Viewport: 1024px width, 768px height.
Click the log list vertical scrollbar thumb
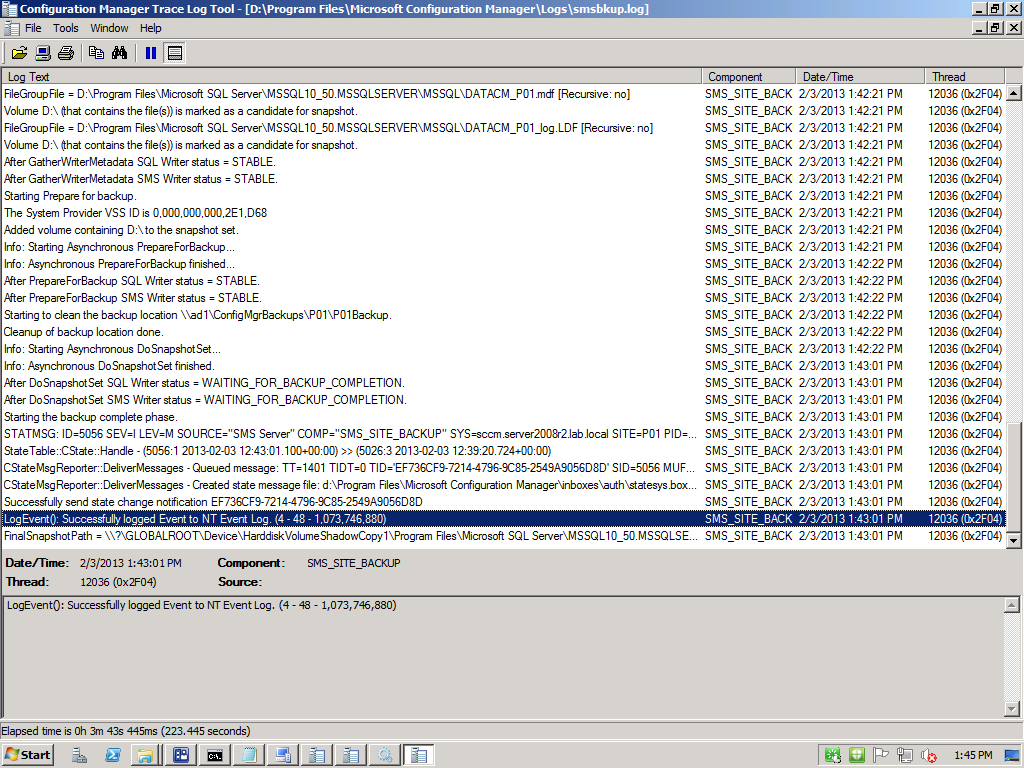pos(1013,477)
